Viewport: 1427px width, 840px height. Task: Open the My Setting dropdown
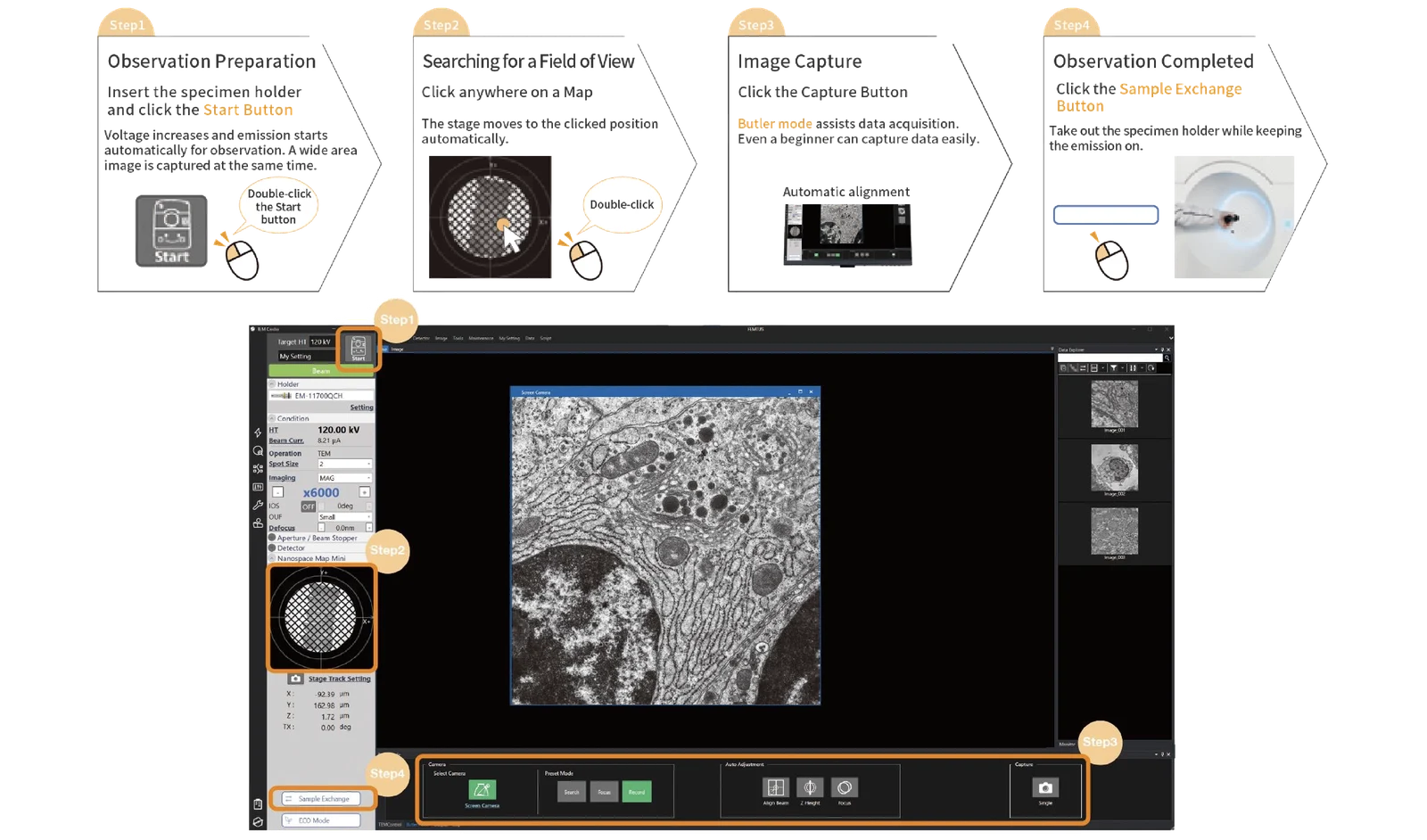[x=309, y=356]
